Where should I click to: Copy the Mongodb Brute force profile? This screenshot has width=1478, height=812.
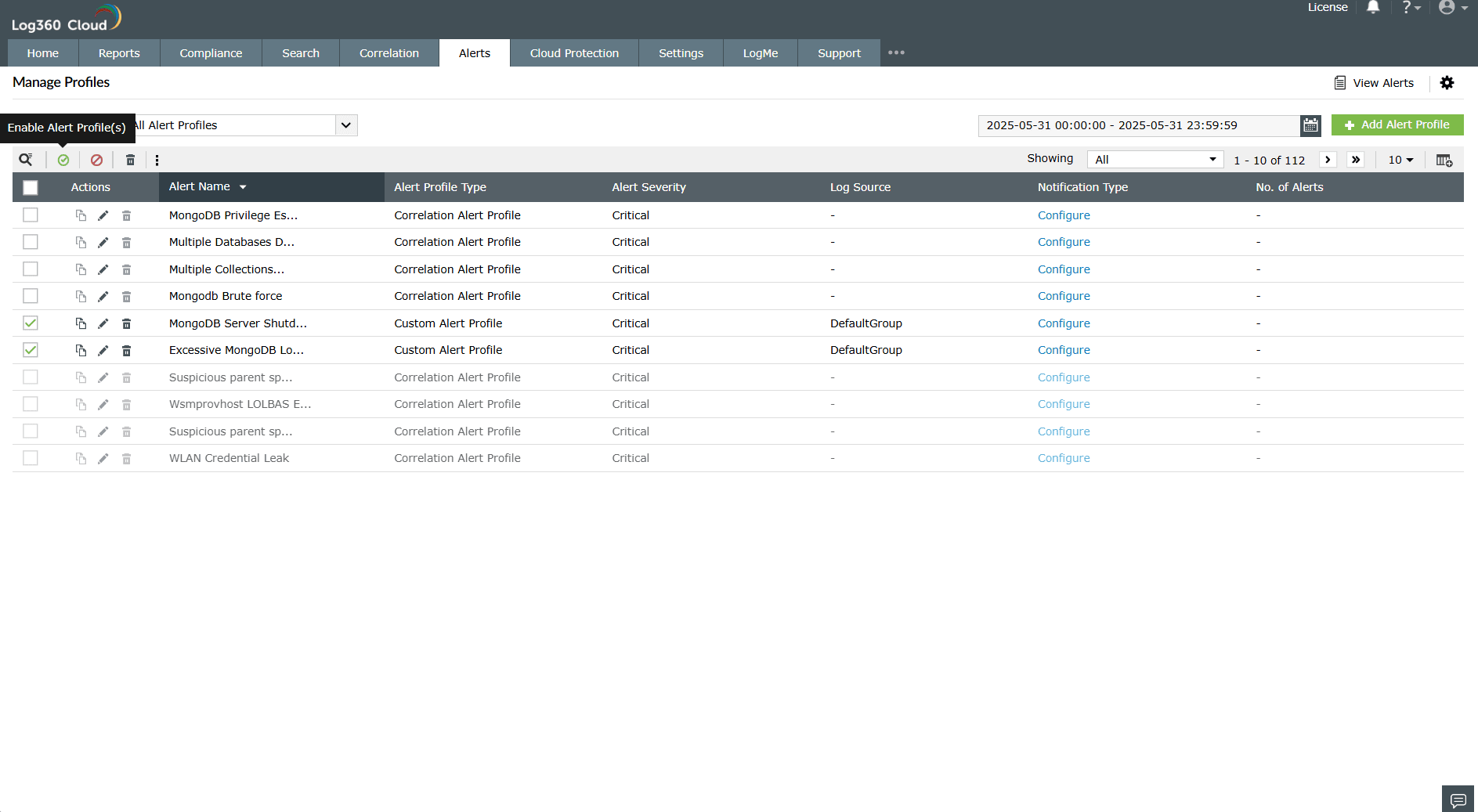(x=81, y=296)
